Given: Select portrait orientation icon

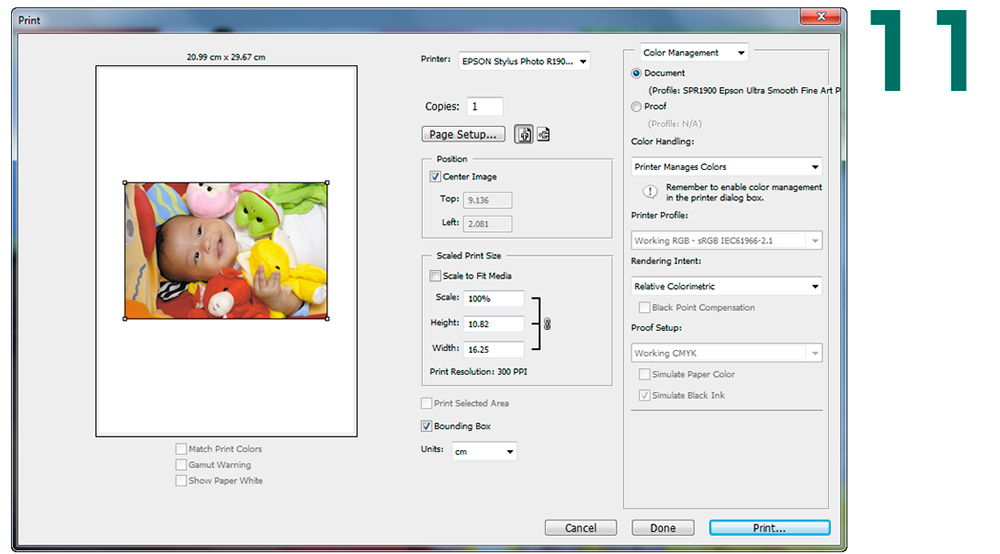Looking at the screenshot, I should (x=523, y=135).
